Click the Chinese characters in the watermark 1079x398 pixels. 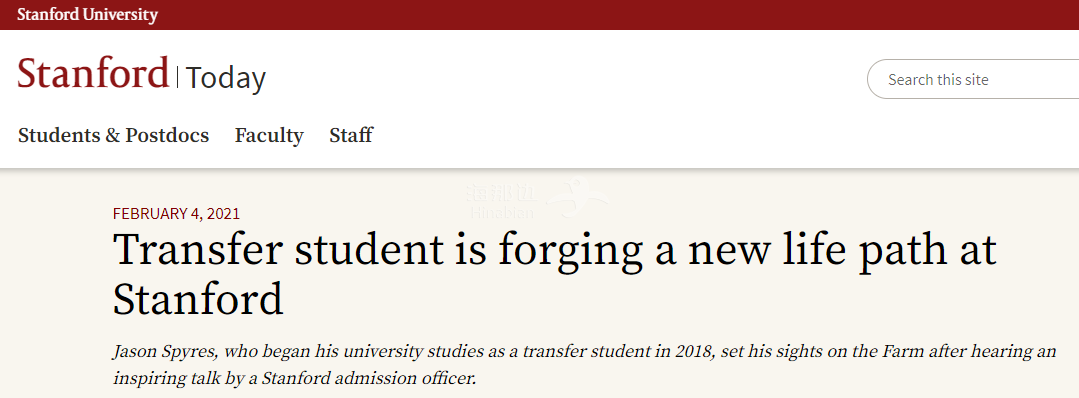[x=501, y=193]
